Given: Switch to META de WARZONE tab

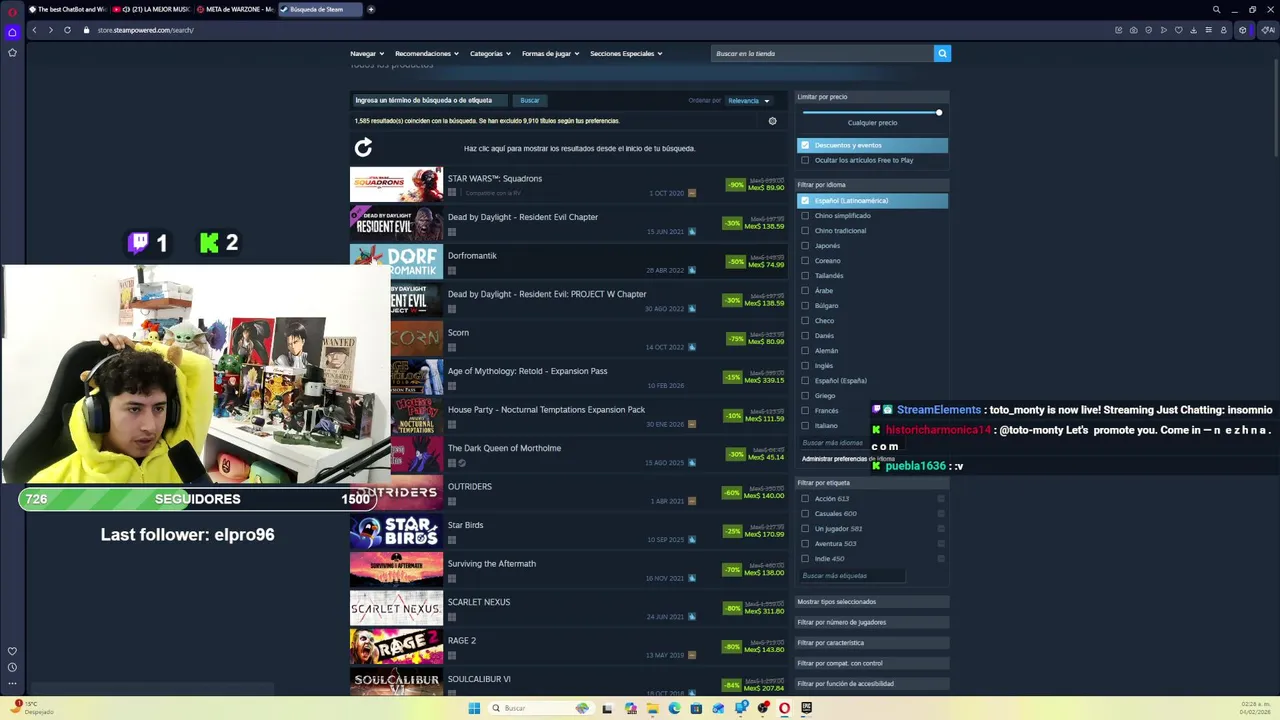Looking at the screenshot, I should click(x=235, y=9).
